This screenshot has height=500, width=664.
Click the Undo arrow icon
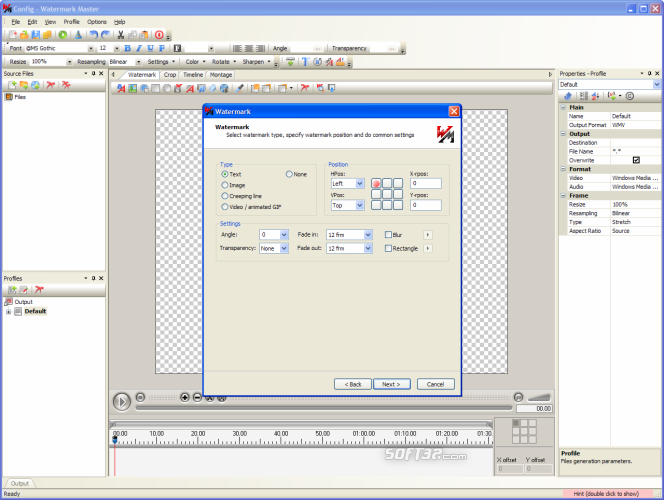[x=94, y=35]
